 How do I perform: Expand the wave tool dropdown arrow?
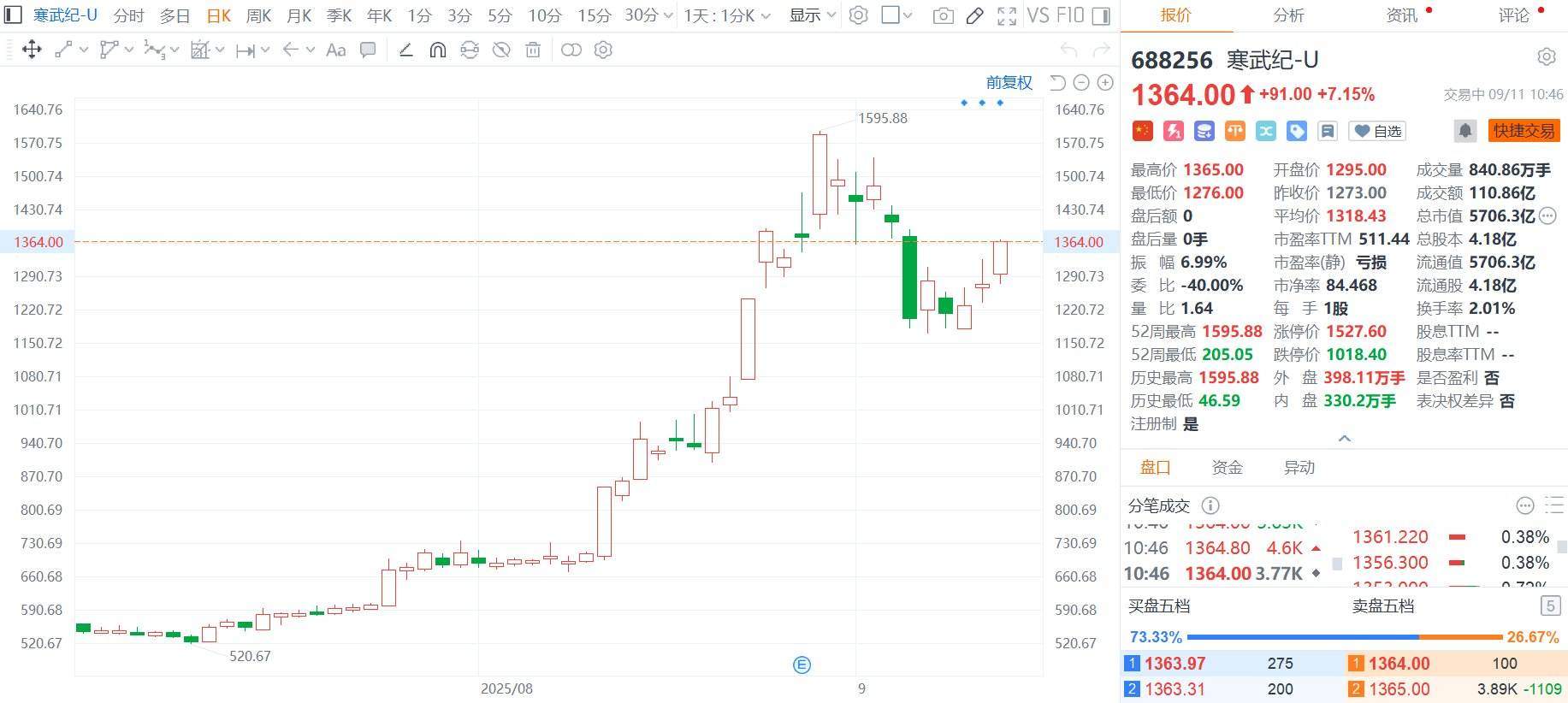(x=175, y=50)
